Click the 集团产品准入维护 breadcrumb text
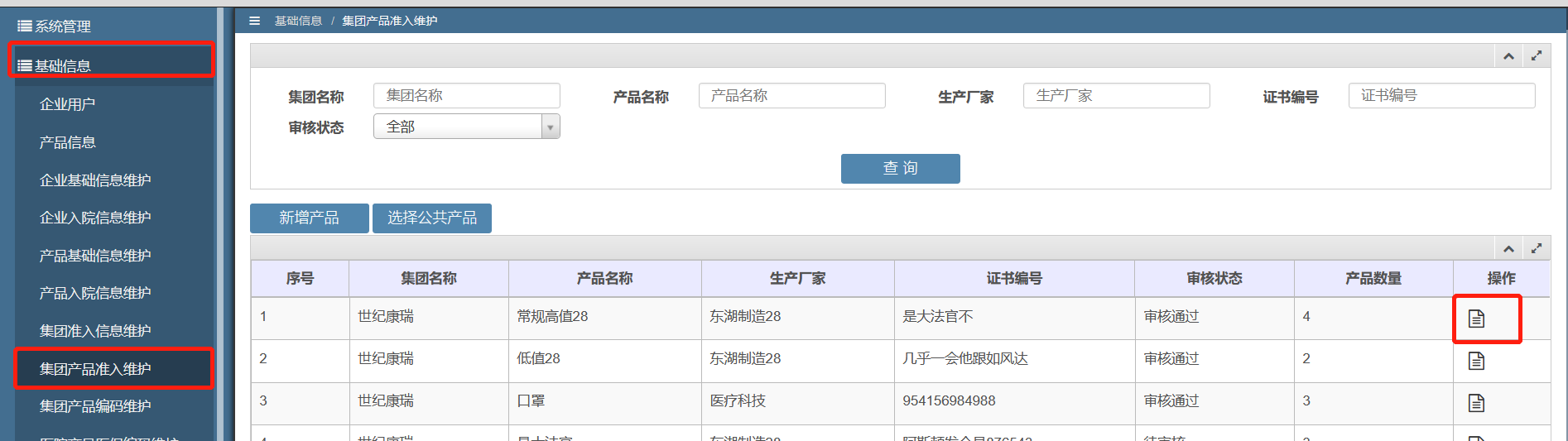This screenshot has height=441, width=1568. pyautogui.click(x=389, y=21)
